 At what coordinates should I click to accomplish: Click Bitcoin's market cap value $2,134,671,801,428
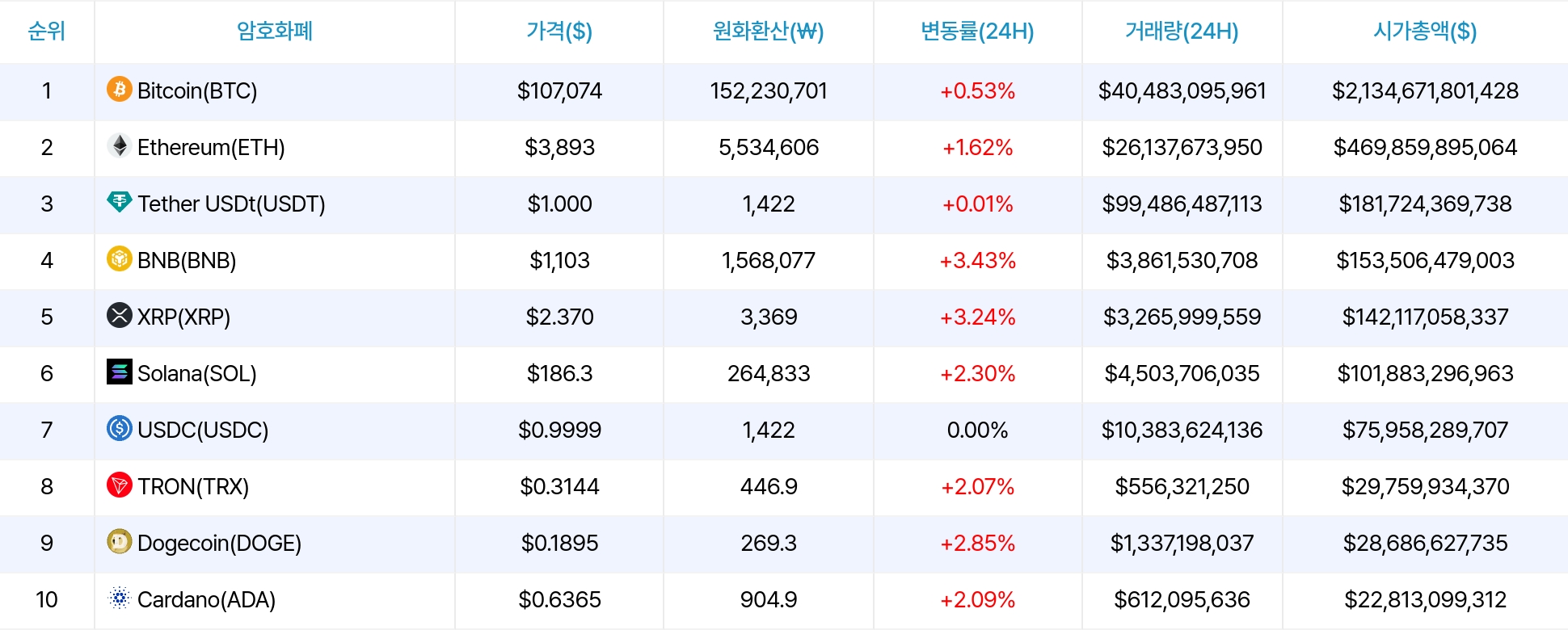pyautogui.click(x=1425, y=90)
